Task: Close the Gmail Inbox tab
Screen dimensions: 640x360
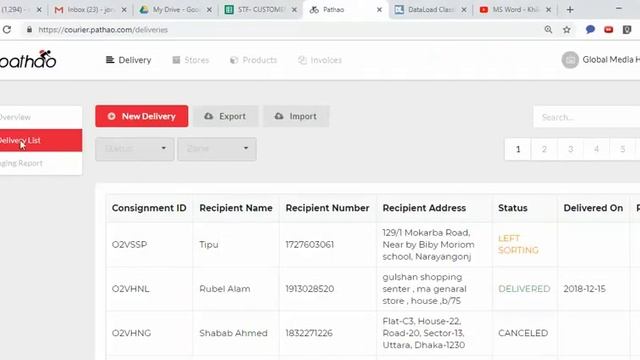Action: 124,9
